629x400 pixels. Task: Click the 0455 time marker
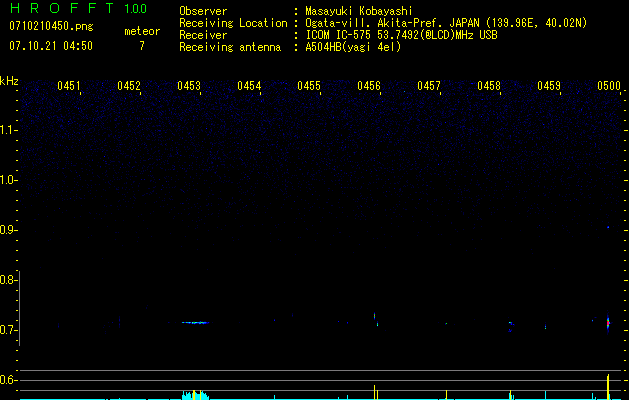(x=309, y=86)
